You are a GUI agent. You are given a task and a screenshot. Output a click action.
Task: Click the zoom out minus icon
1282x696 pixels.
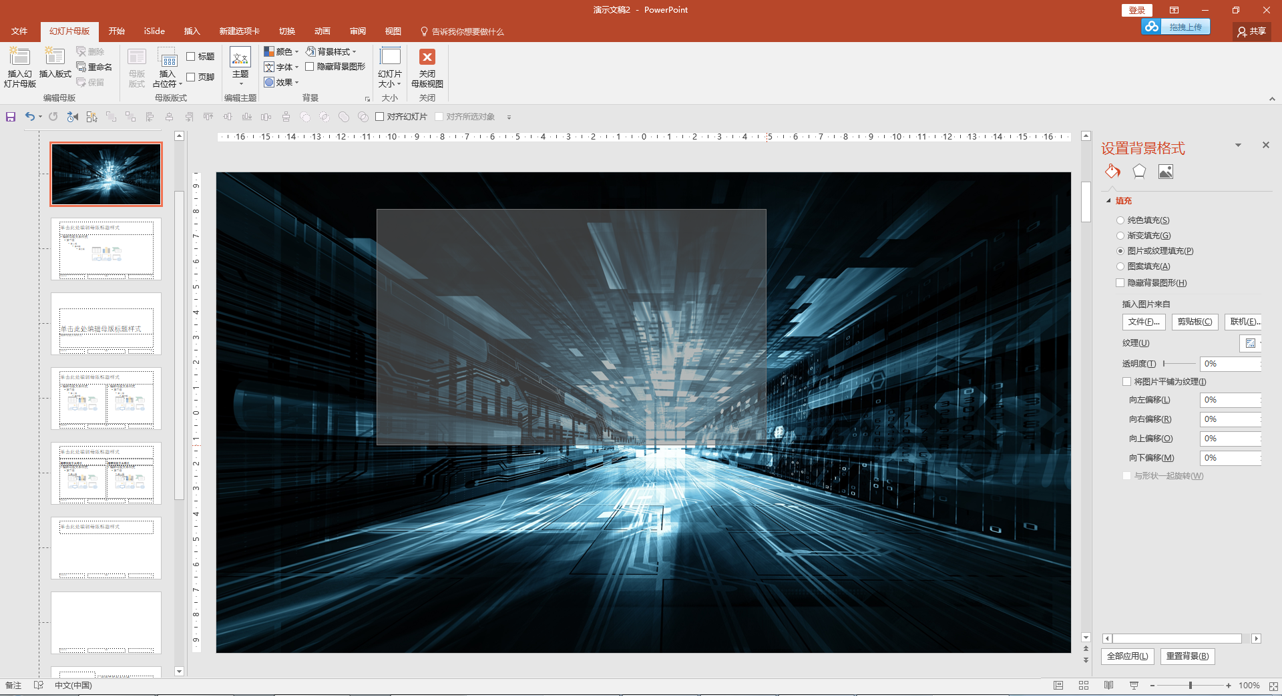(x=1153, y=686)
